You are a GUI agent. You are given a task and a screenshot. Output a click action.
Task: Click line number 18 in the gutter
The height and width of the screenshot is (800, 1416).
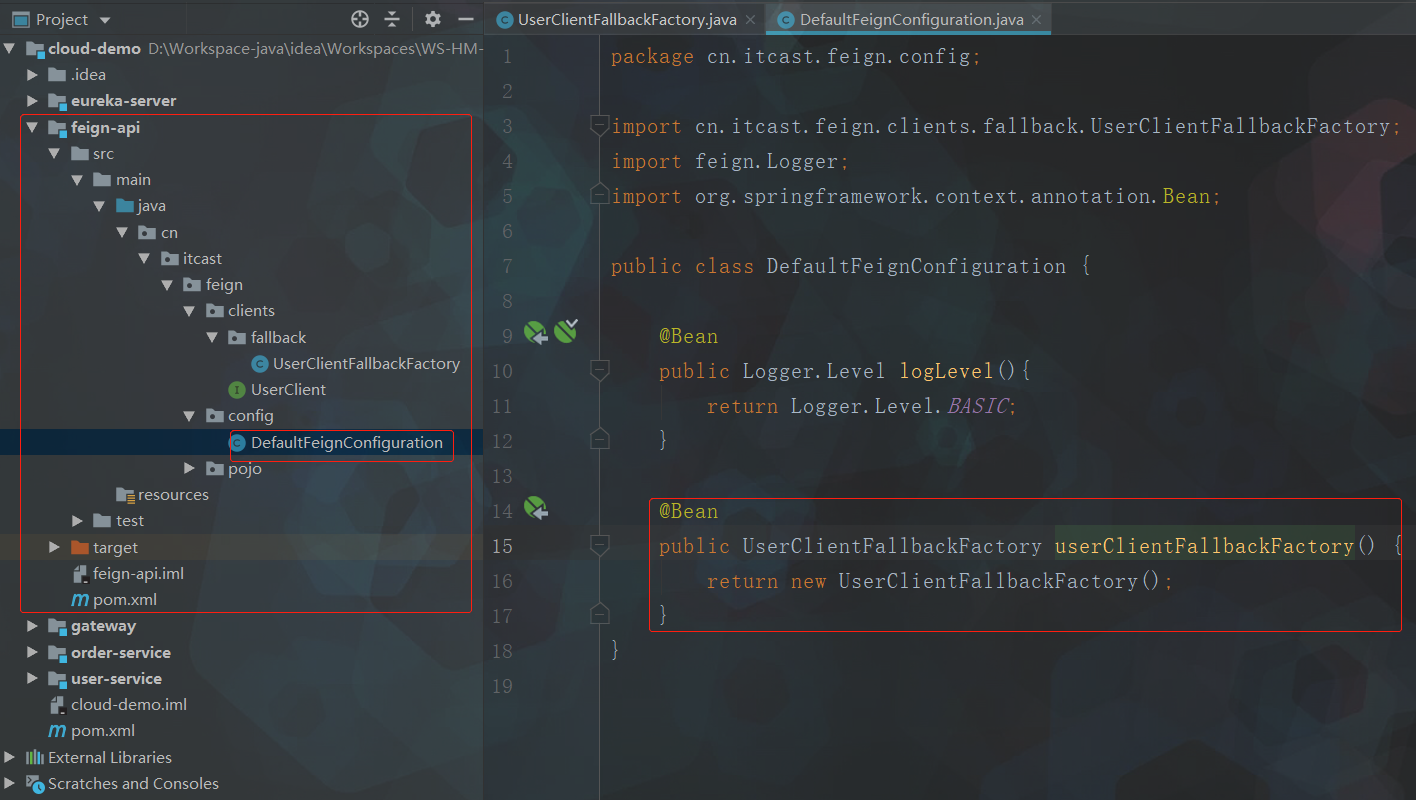point(502,651)
